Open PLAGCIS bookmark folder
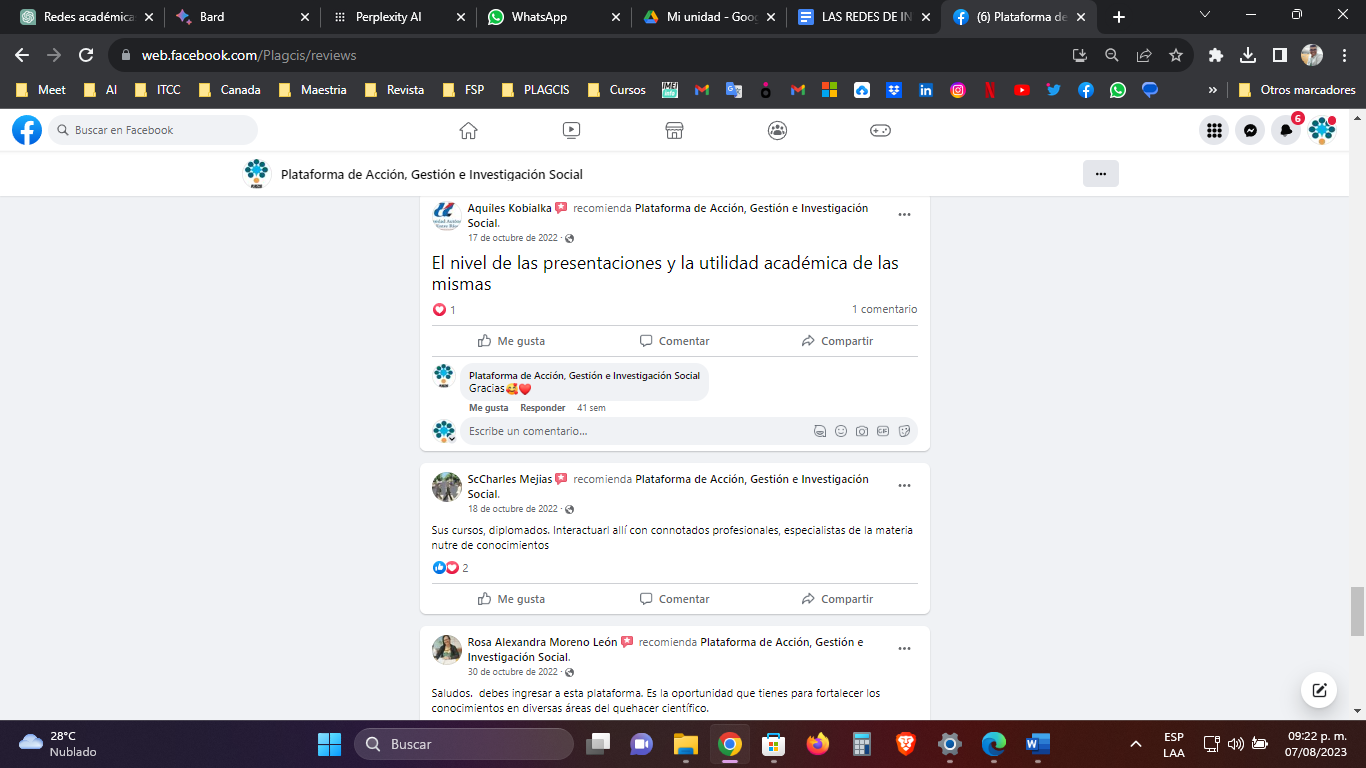The image size is (1366, 768). point(535,90)
